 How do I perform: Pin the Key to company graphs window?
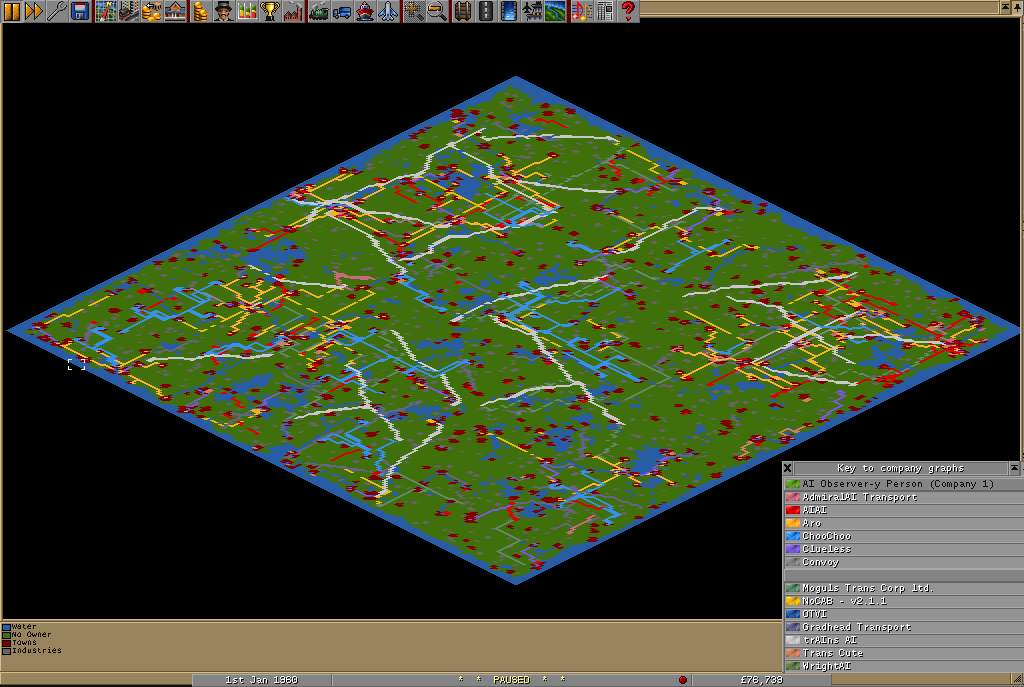click(x=1014, y=468)
